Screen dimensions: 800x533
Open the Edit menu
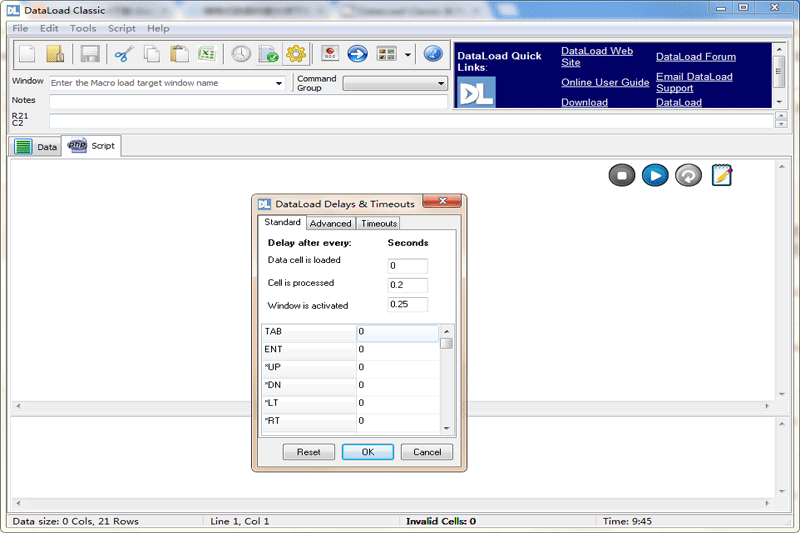(49, 29)
